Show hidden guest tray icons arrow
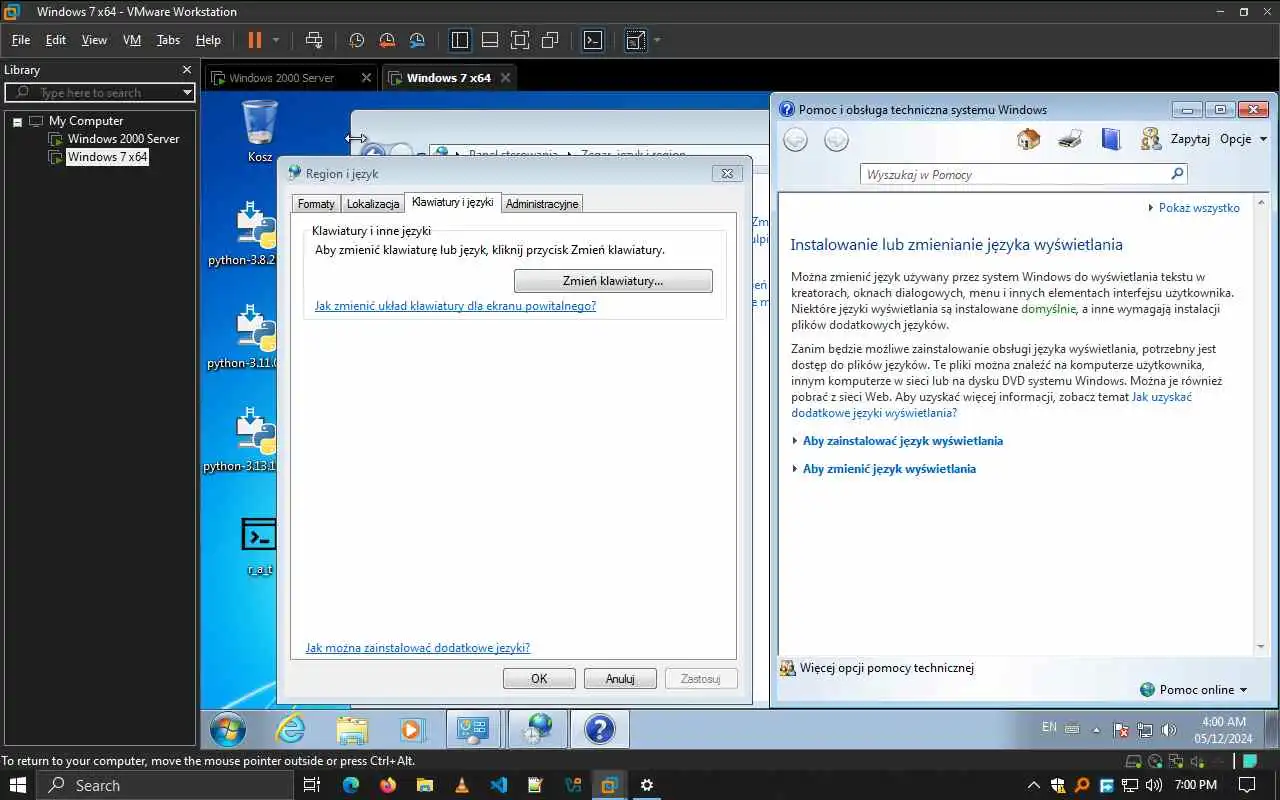The width and height of the screenshot is (1280, 800). click(x=1097, y=729)
